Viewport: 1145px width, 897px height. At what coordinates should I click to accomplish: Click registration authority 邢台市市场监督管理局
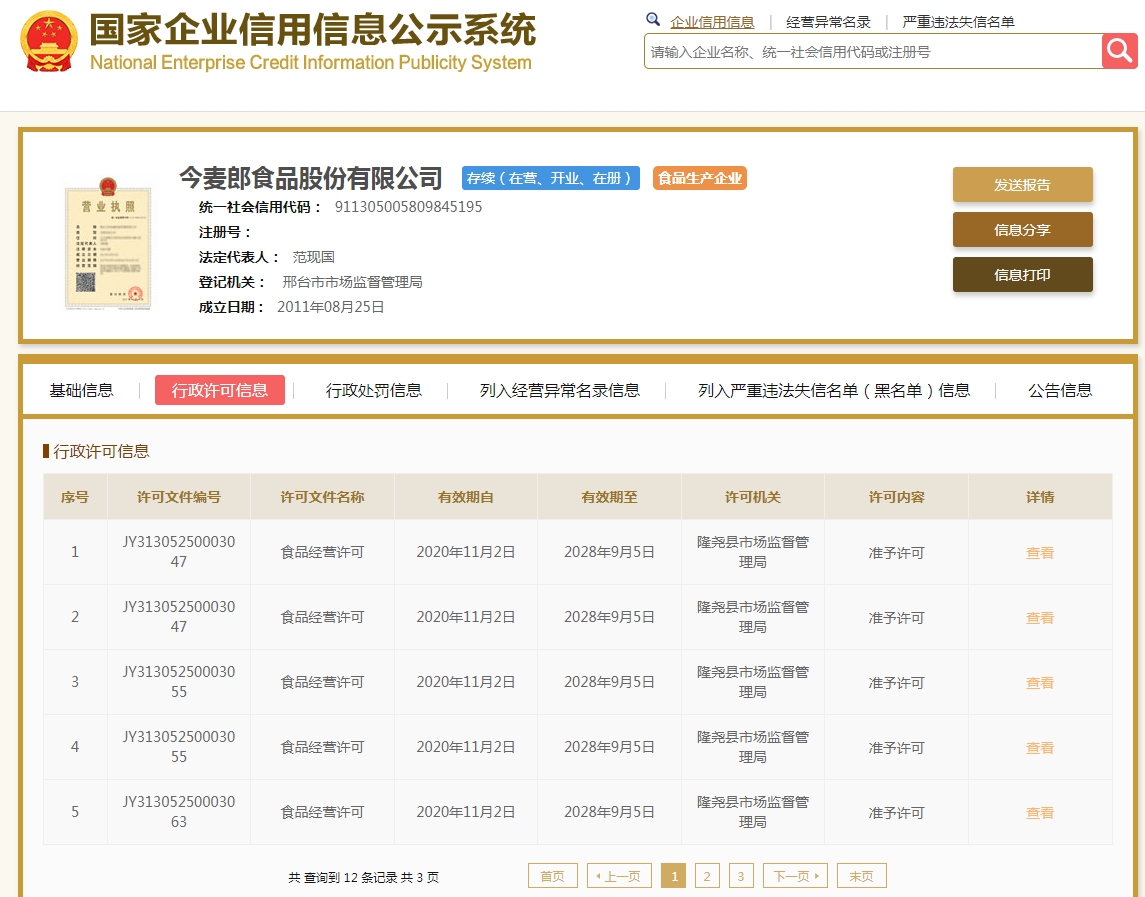[x=352, y=282]
